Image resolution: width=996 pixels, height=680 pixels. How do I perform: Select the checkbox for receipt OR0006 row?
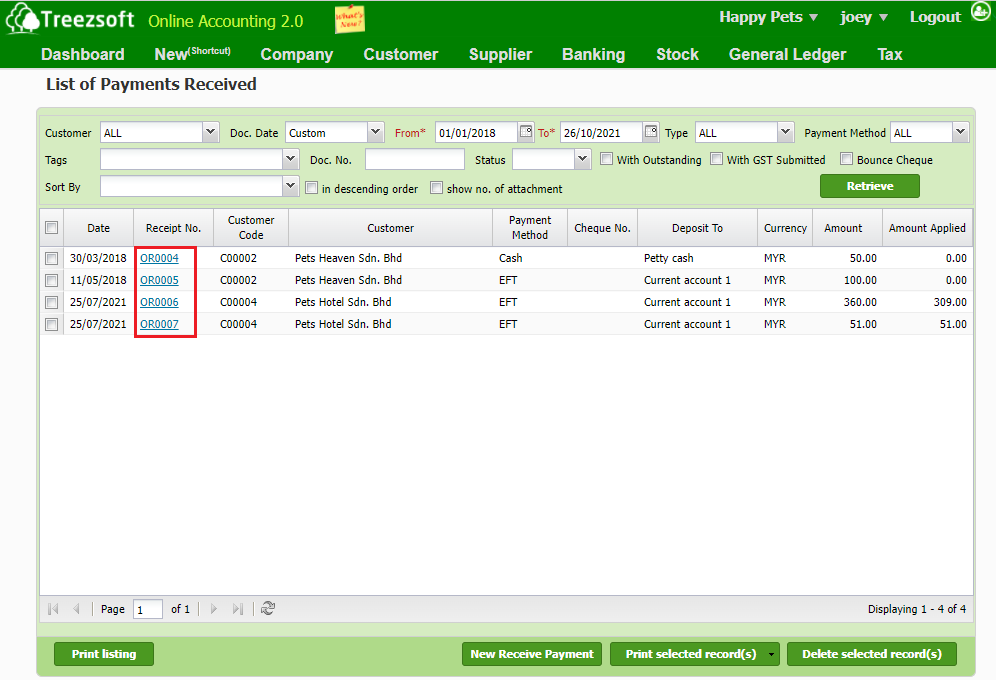52,302
